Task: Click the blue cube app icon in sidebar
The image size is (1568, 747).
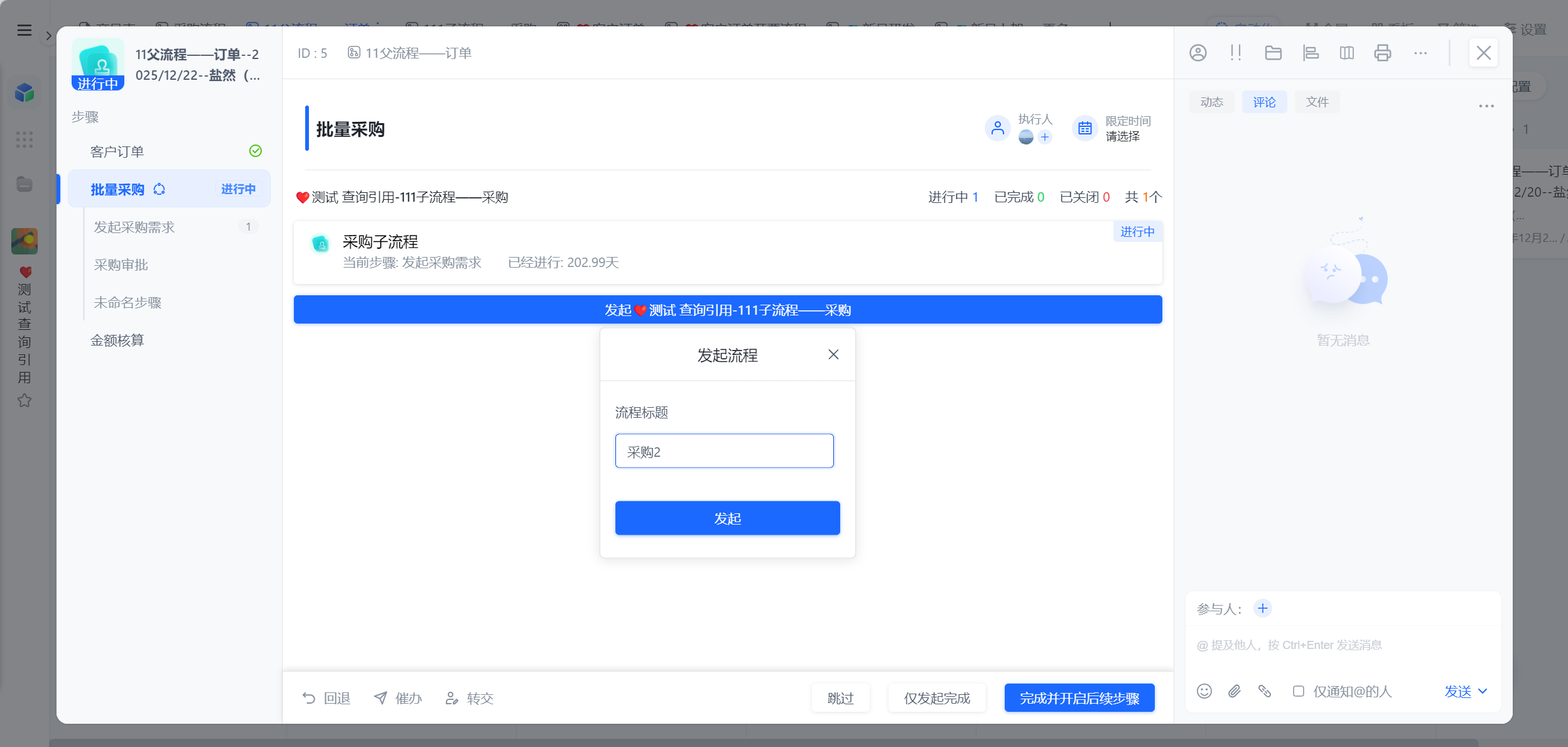Action: coord(24,93)
